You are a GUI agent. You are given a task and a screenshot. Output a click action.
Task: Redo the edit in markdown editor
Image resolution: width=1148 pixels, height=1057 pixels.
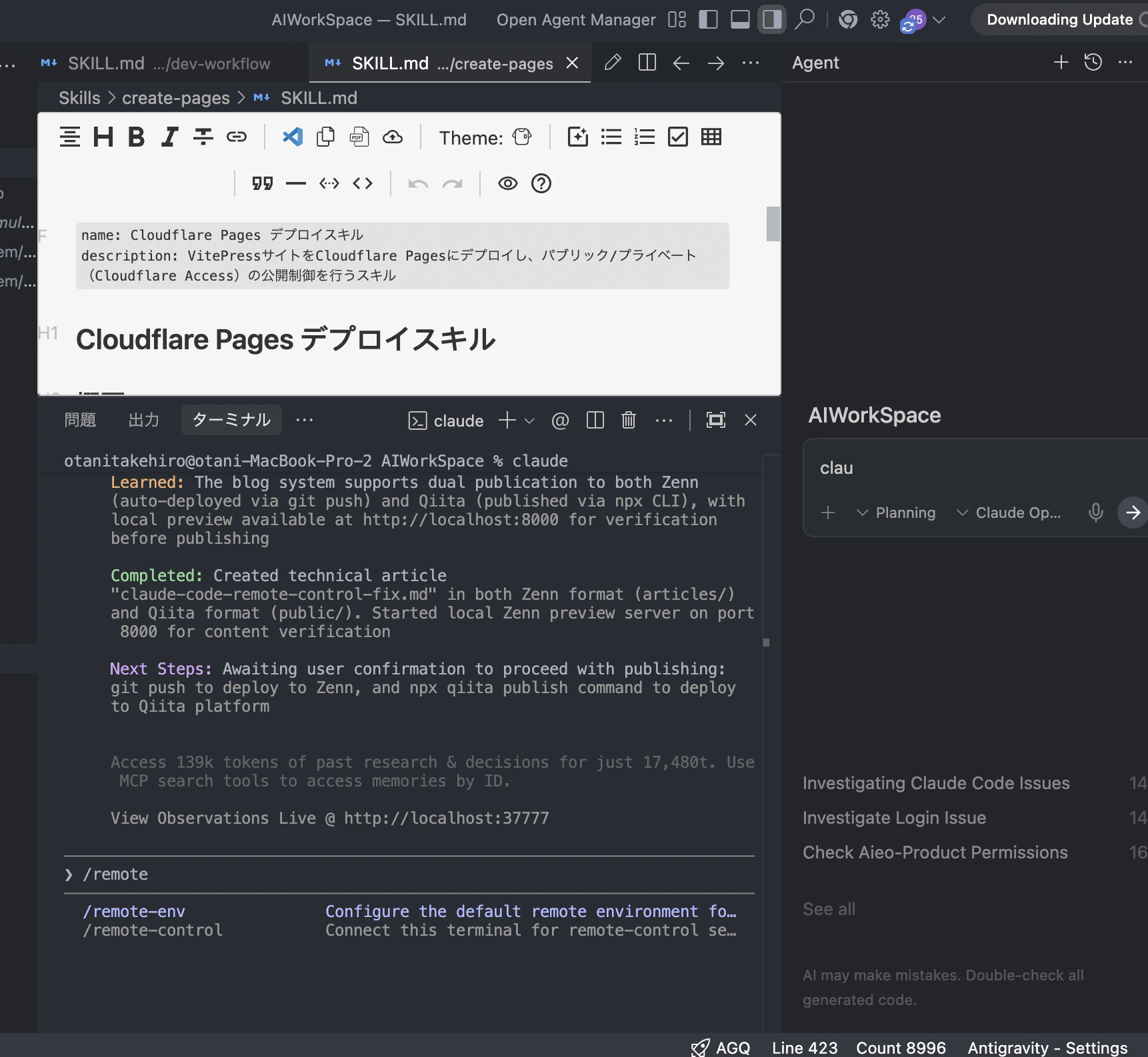point(452,183)
